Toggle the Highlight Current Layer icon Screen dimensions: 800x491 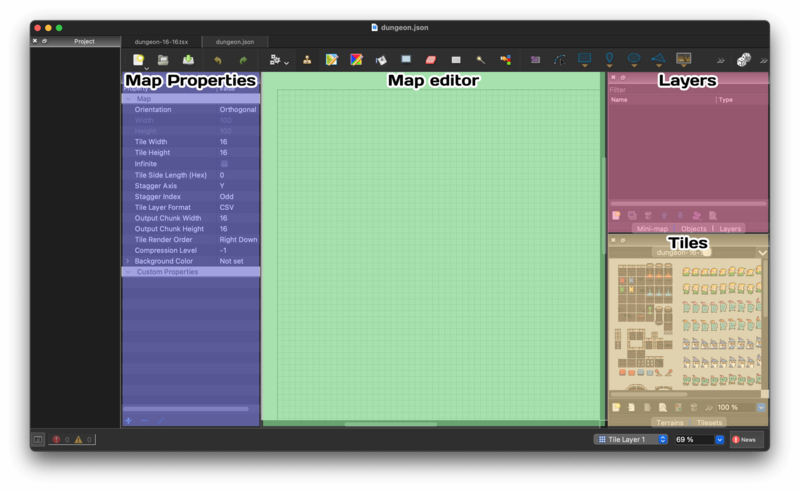coord(713,215)
